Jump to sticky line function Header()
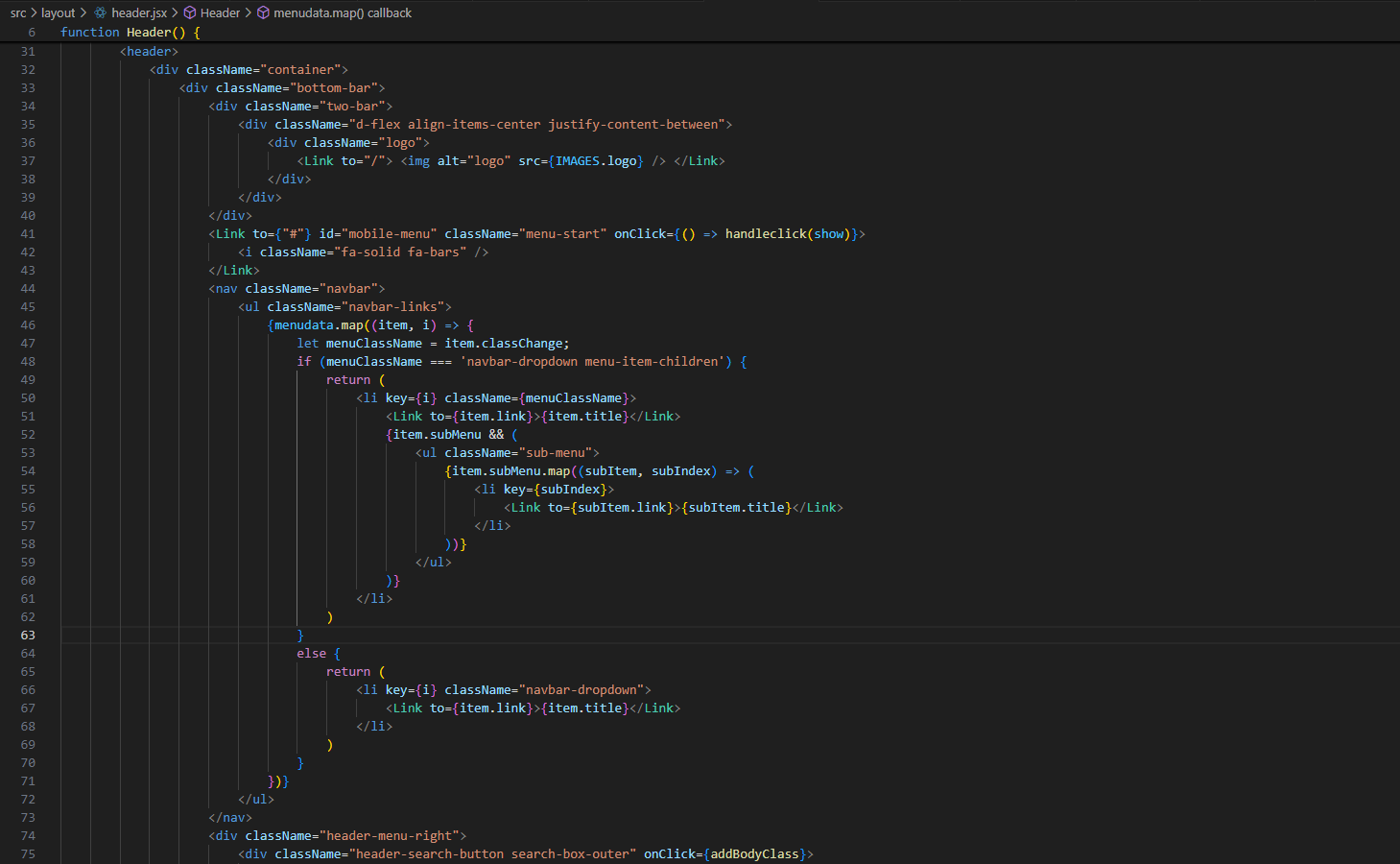Screen dimensions: 1400x864 pos(131,32)
